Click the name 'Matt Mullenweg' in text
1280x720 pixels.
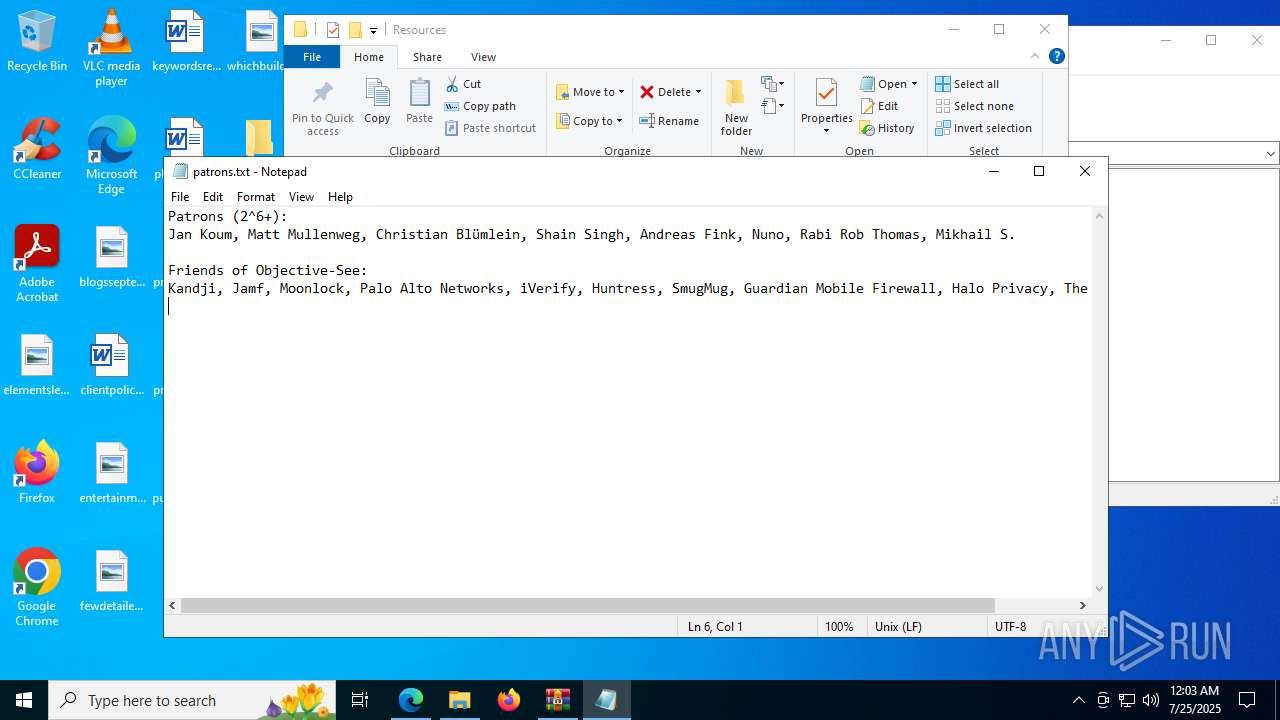coord(303,234)
